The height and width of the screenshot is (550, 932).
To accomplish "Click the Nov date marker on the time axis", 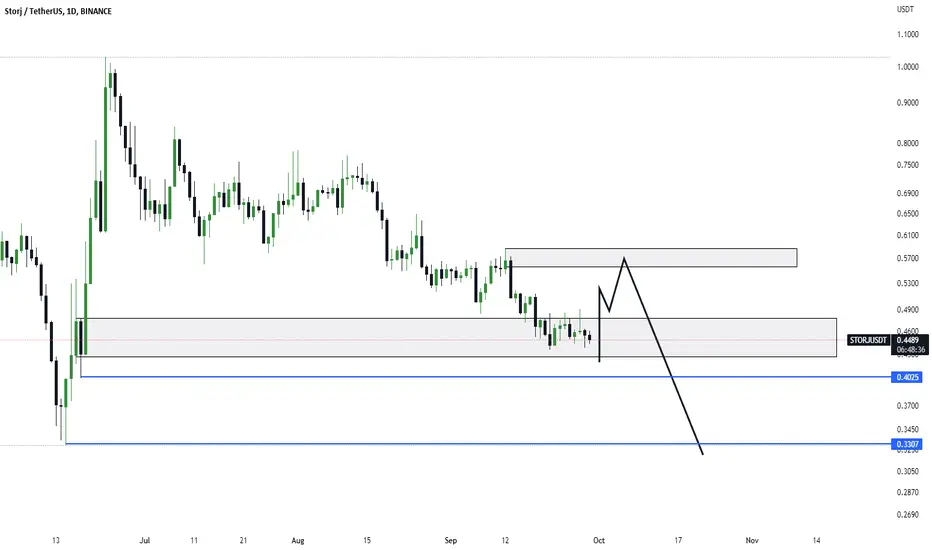I will tap(752, 540).
